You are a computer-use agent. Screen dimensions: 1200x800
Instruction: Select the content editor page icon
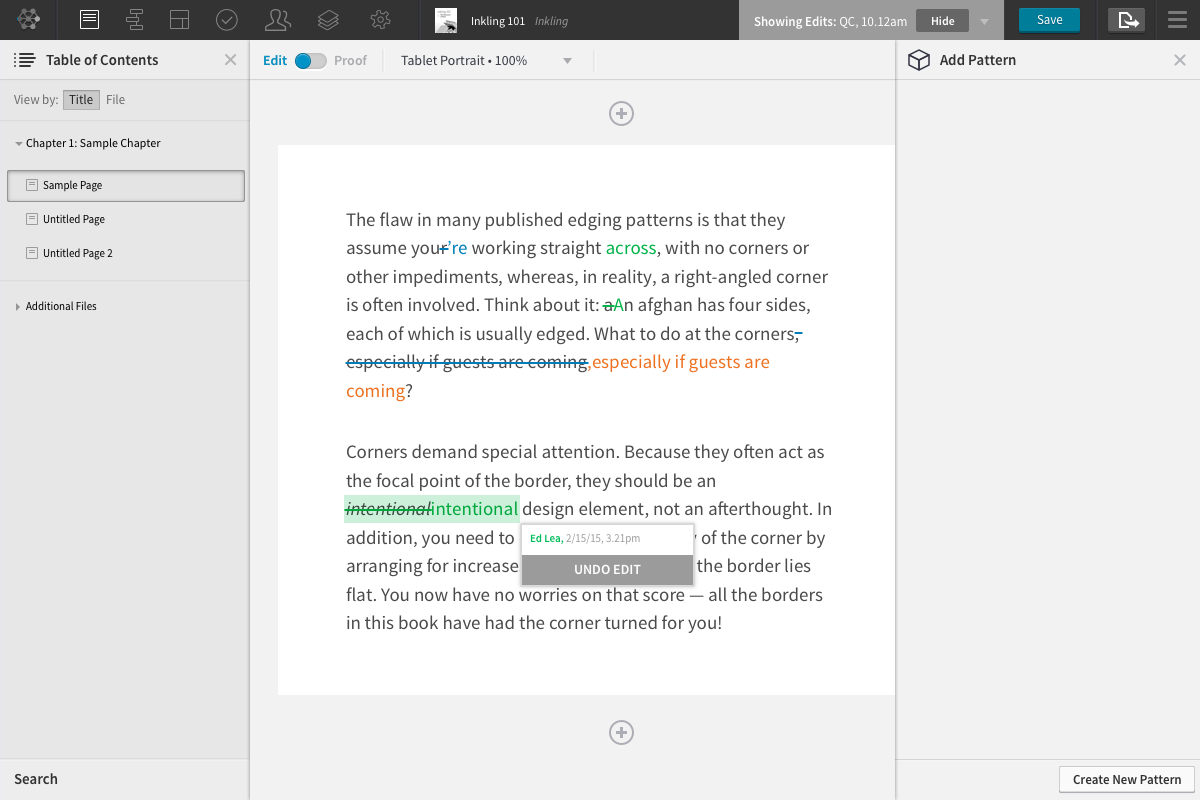(89, 19)
